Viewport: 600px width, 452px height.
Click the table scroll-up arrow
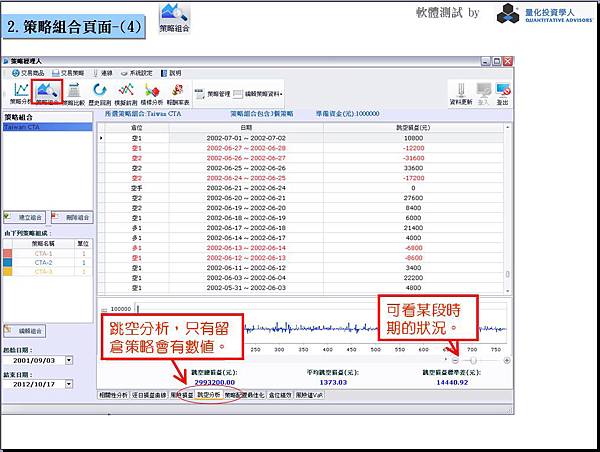507,127
